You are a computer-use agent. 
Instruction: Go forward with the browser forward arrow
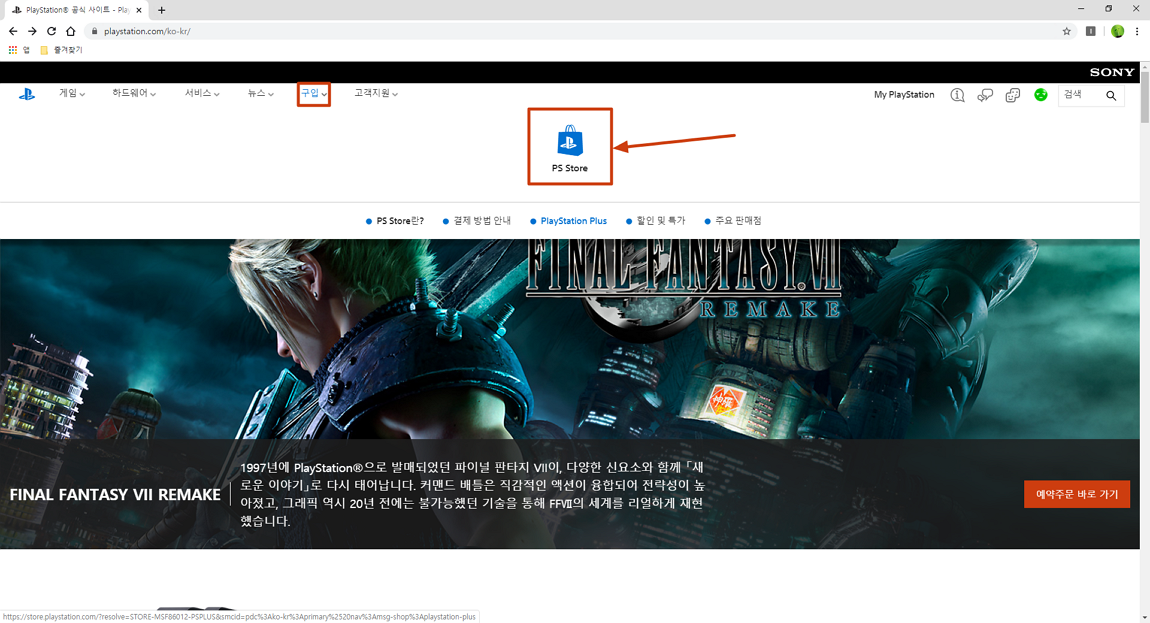coord(32,31)
